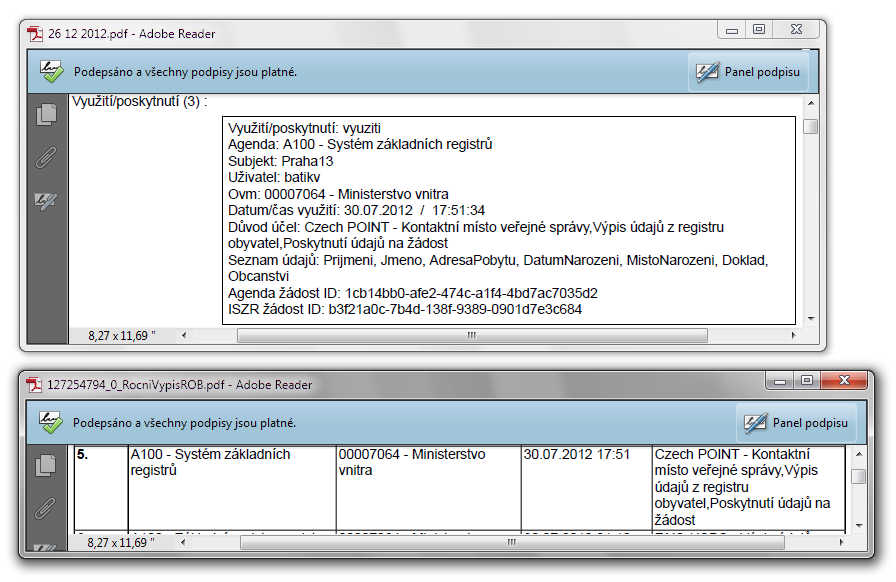The width and height of the screenshot is (896, 582).
Task: Click the page size 8,27 x 11,69 in the bottom window
Action: click(121, 543)
